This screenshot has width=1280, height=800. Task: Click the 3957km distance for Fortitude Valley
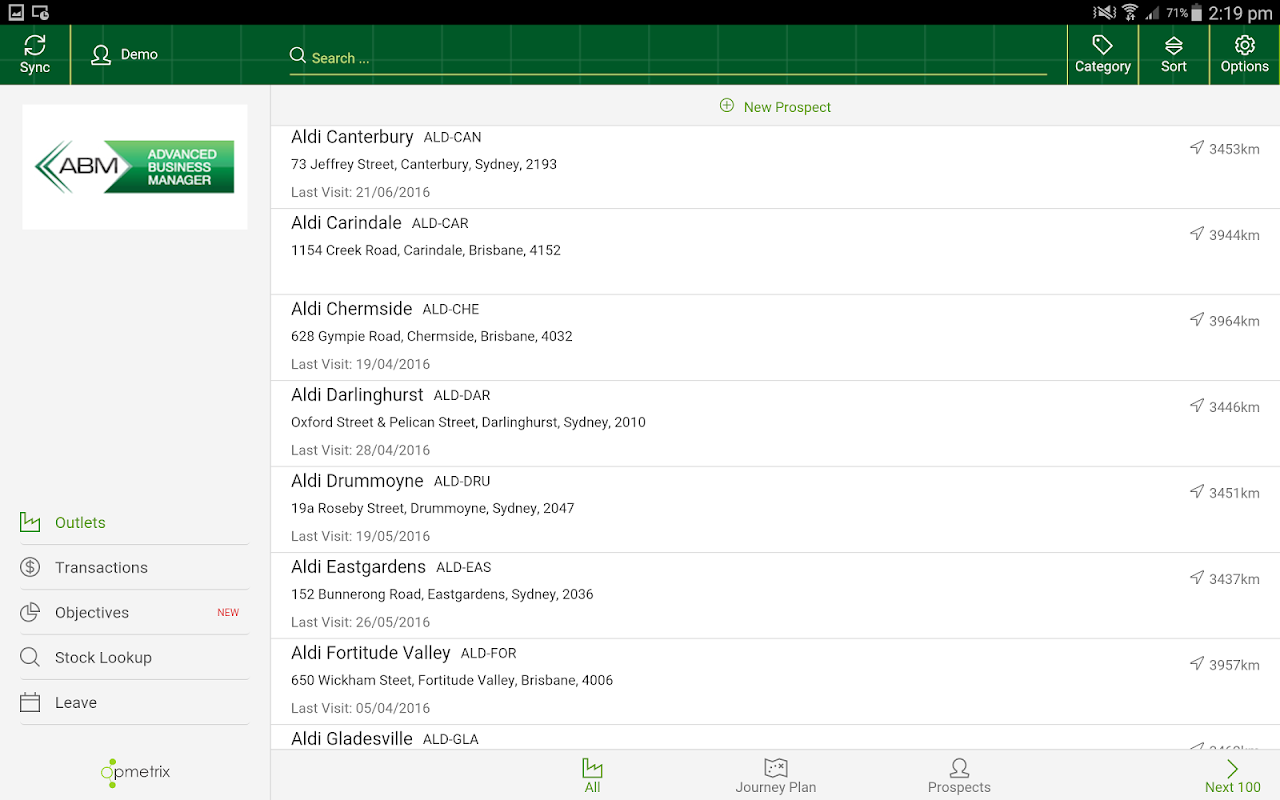(1234, 665)
